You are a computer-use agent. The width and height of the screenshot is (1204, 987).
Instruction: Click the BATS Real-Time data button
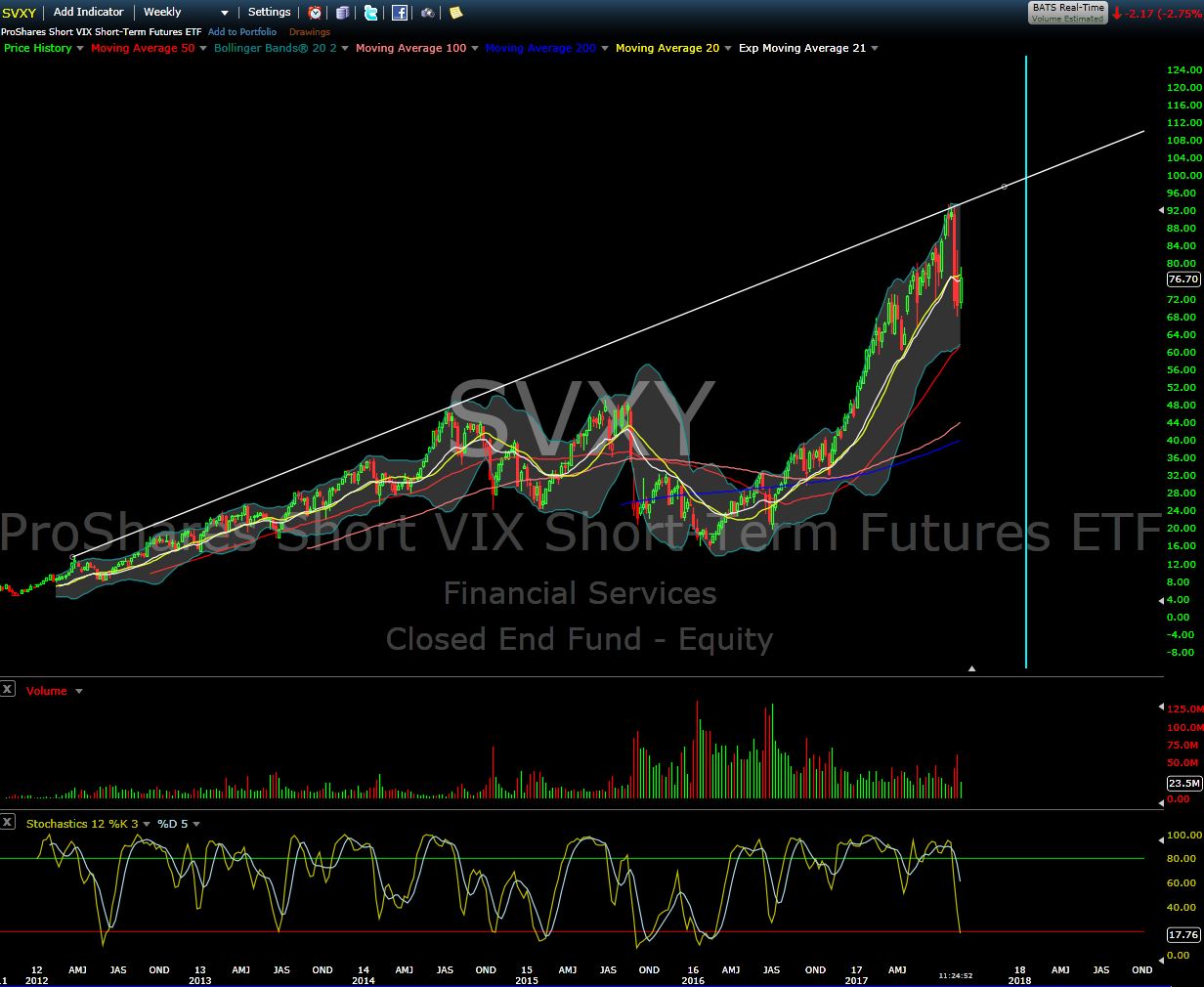coord(1067,13)
